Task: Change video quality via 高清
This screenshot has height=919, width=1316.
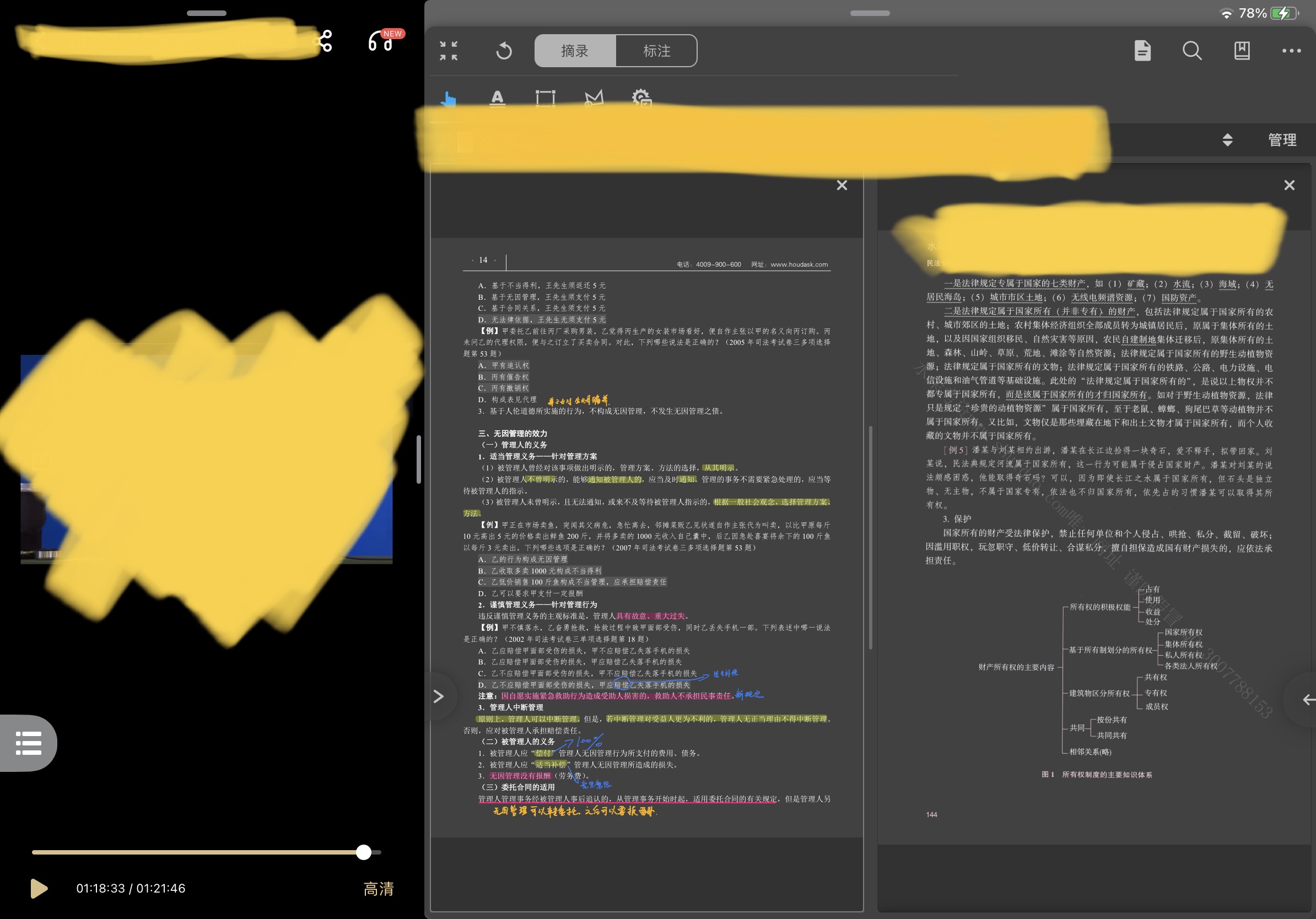Action: tap(378, 888)
